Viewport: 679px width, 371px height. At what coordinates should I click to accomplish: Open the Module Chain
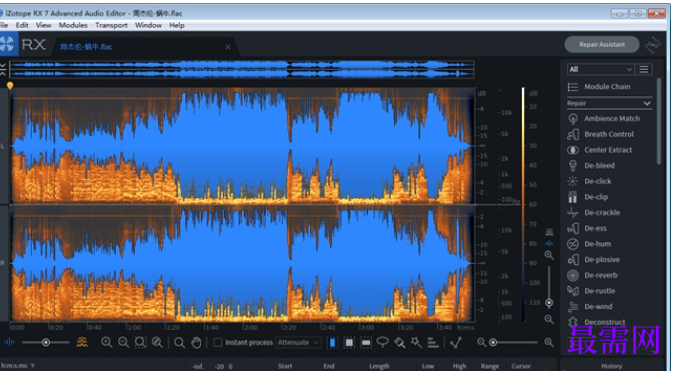point(607,87)
